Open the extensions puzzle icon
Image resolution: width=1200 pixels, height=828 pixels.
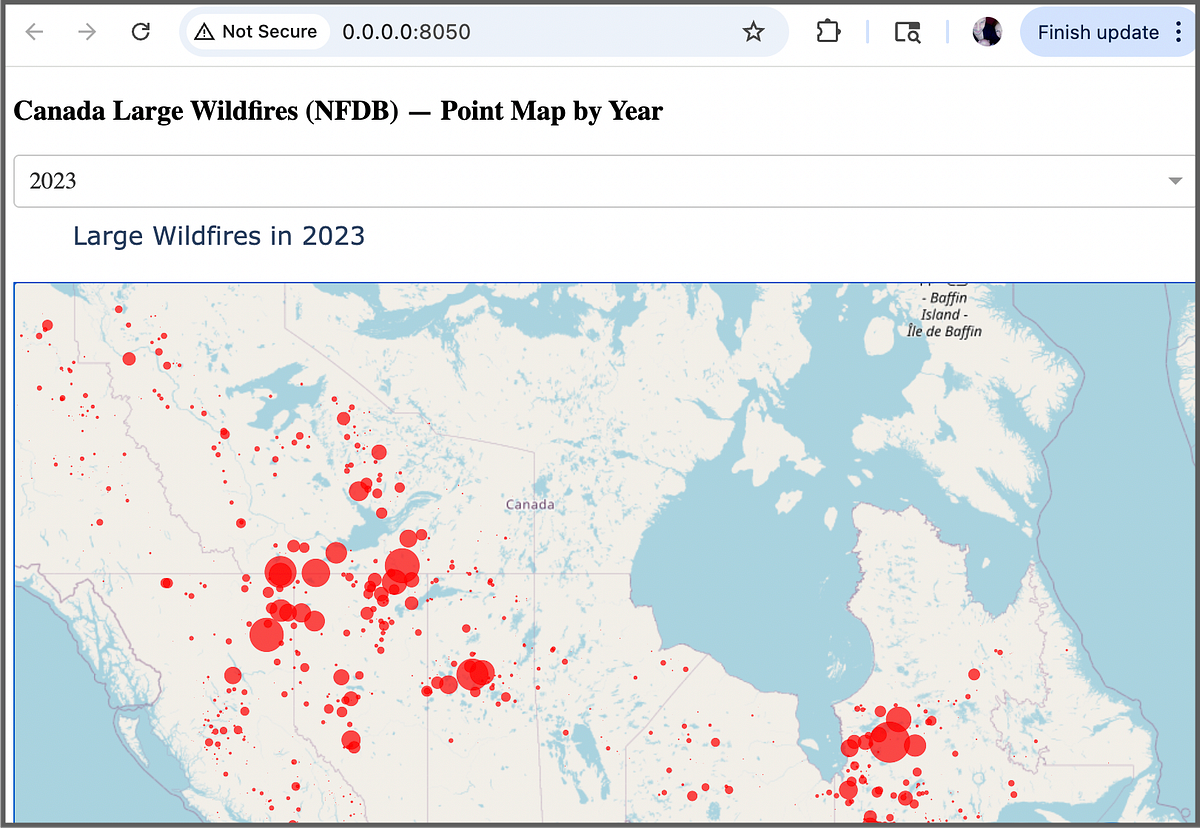(x=828, y=32)
